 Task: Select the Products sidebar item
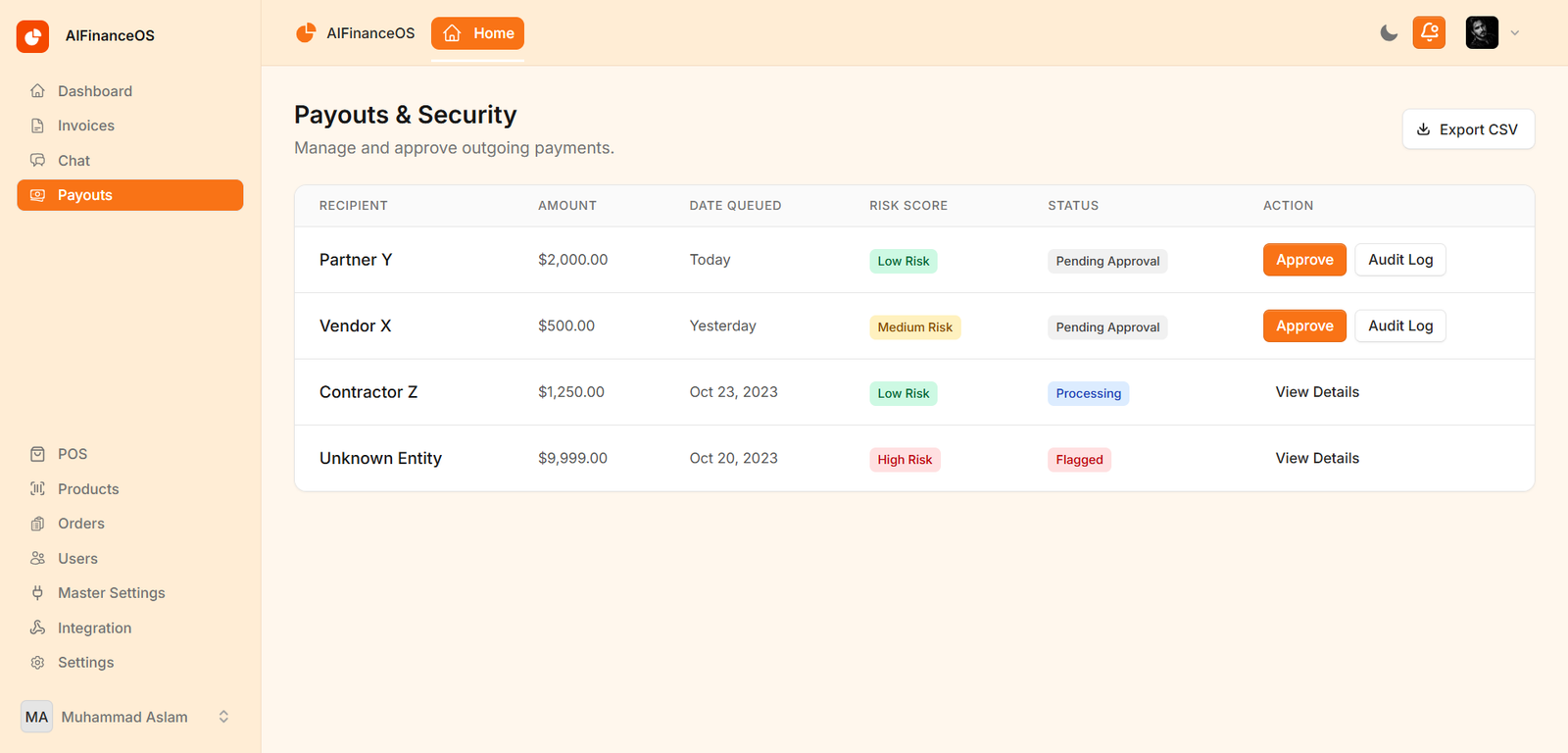[x=129, y=489]
